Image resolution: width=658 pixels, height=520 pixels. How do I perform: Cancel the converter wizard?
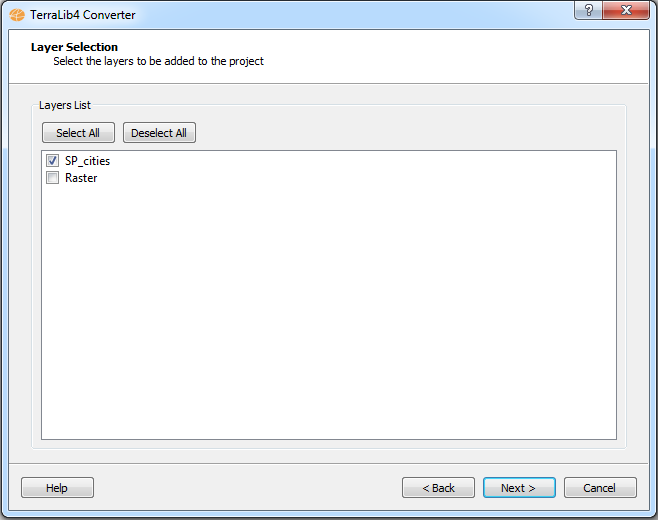pos(600,488)
